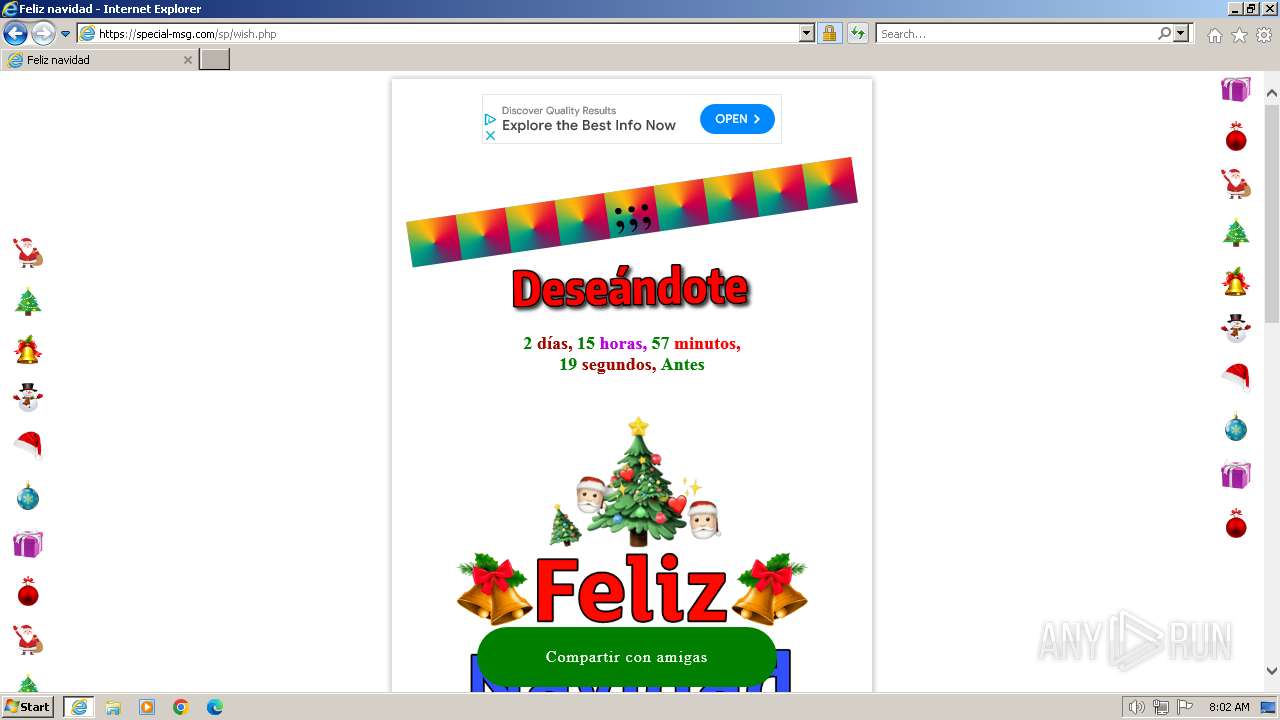
Task: Click the 8:02 AM system clock
Action: click(x=1229, y=707)
